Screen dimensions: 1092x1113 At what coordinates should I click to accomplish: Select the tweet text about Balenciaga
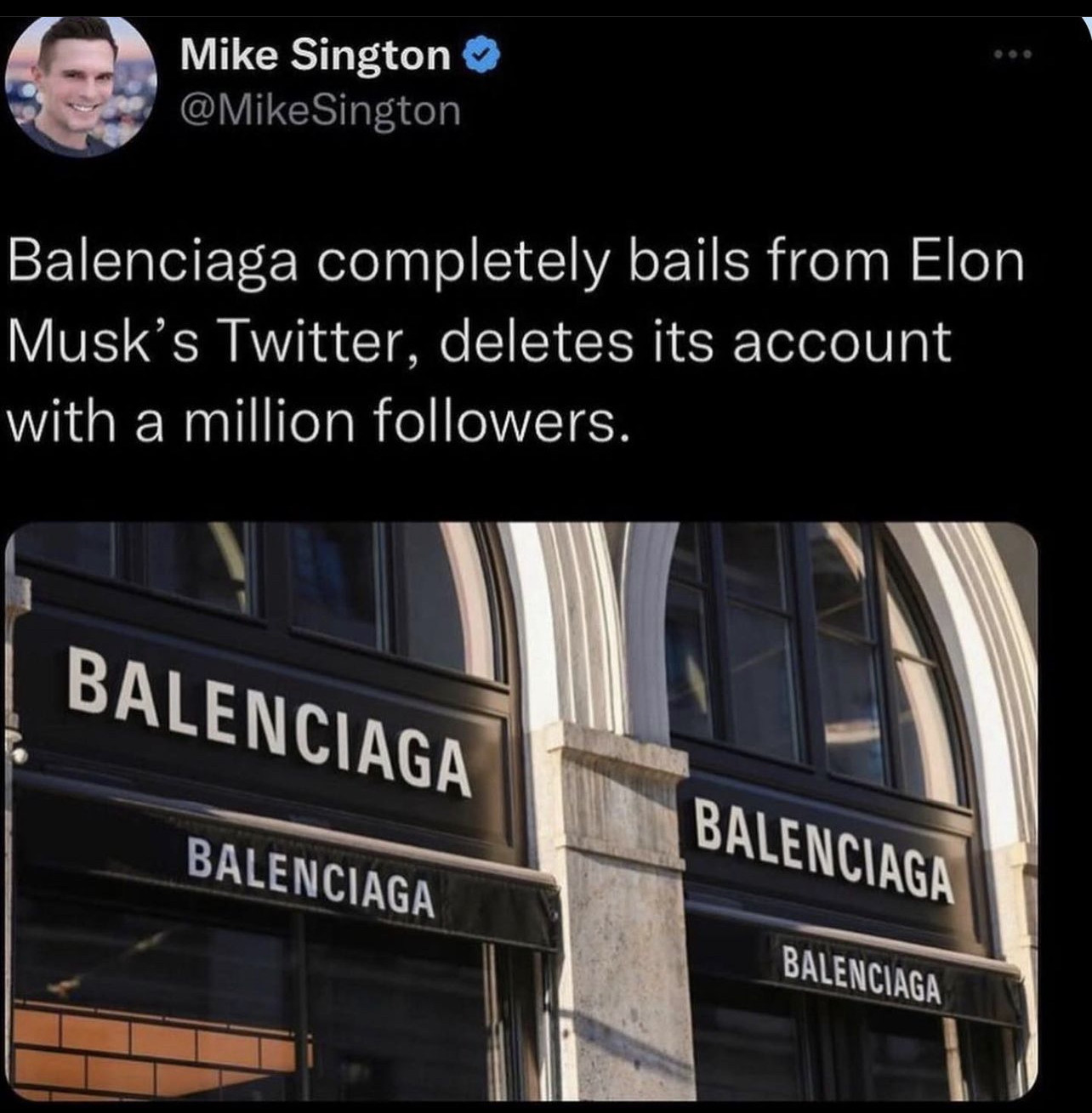tap(516, 342)
